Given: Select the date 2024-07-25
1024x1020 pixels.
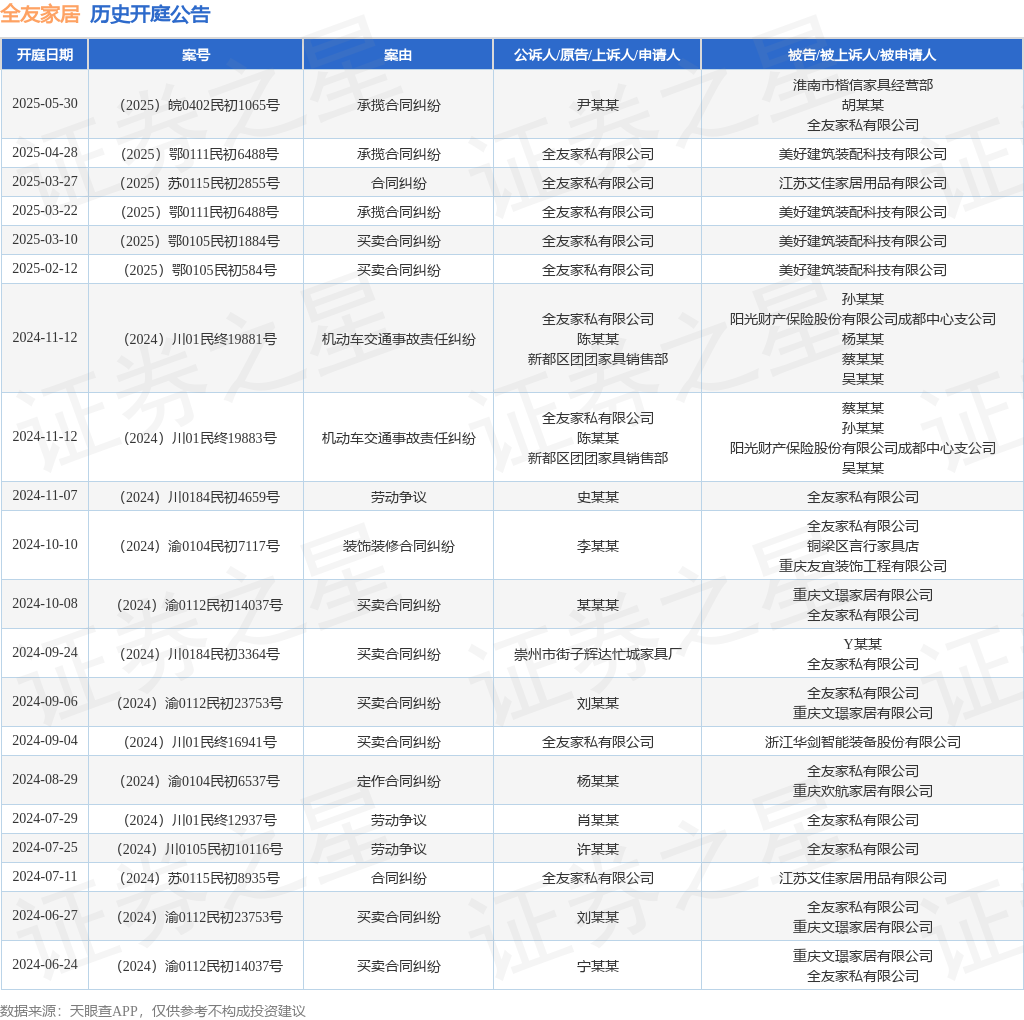Looking at the screenshot, I should point(45,848).
